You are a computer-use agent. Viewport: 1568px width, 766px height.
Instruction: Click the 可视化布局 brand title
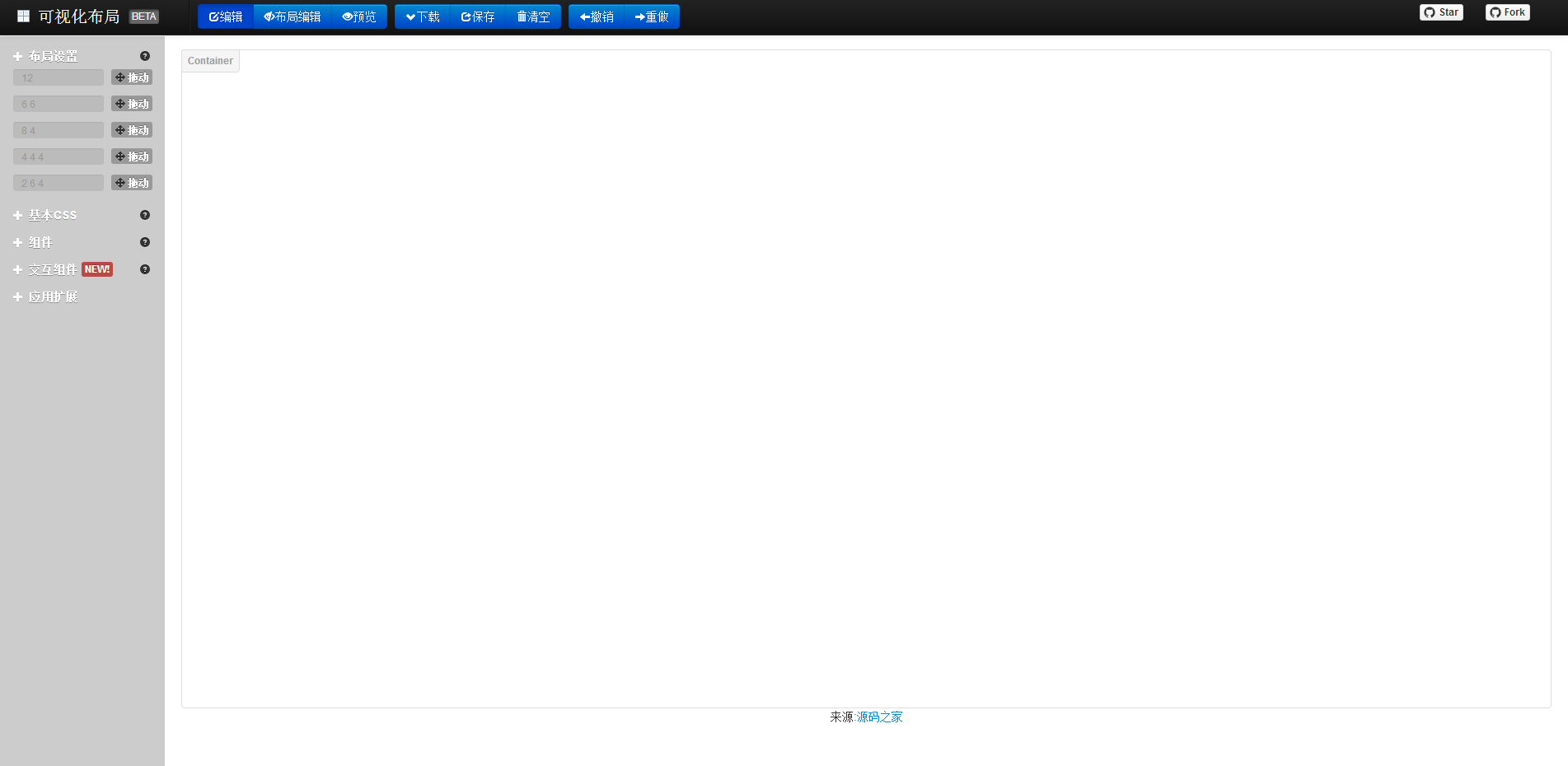[x=79, y=16]
